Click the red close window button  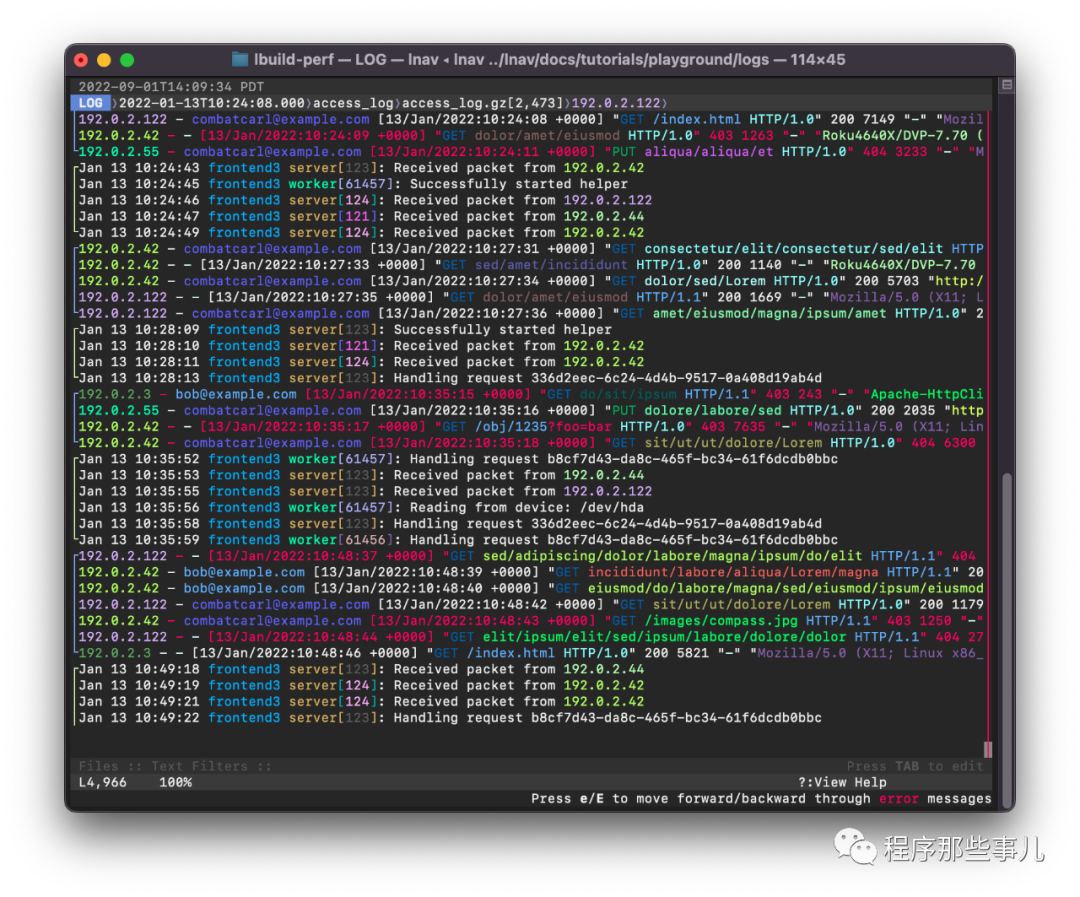[x=81, y=60]
